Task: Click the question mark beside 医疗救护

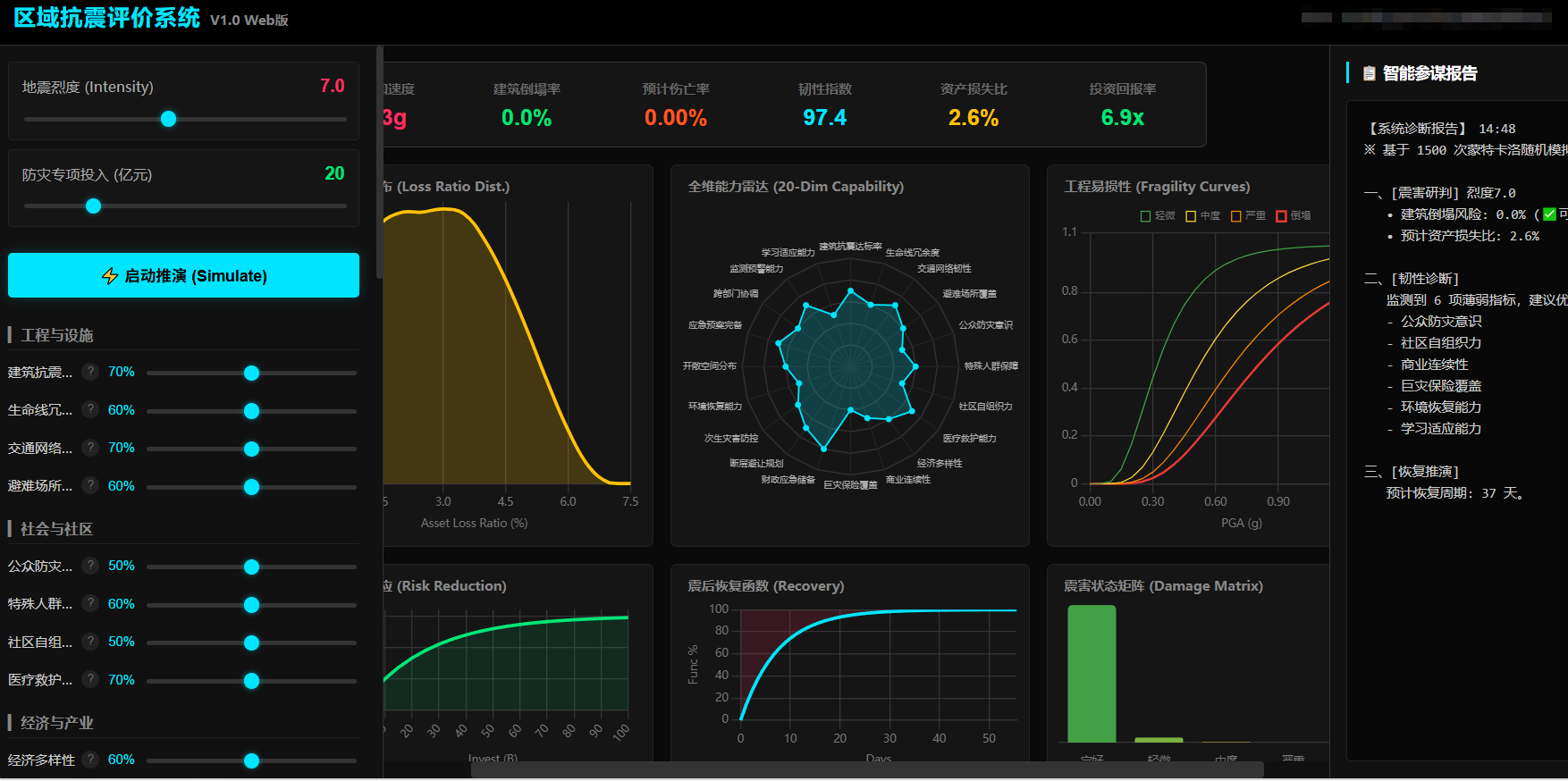Action: pyautogui.click(x=90, y=679)
